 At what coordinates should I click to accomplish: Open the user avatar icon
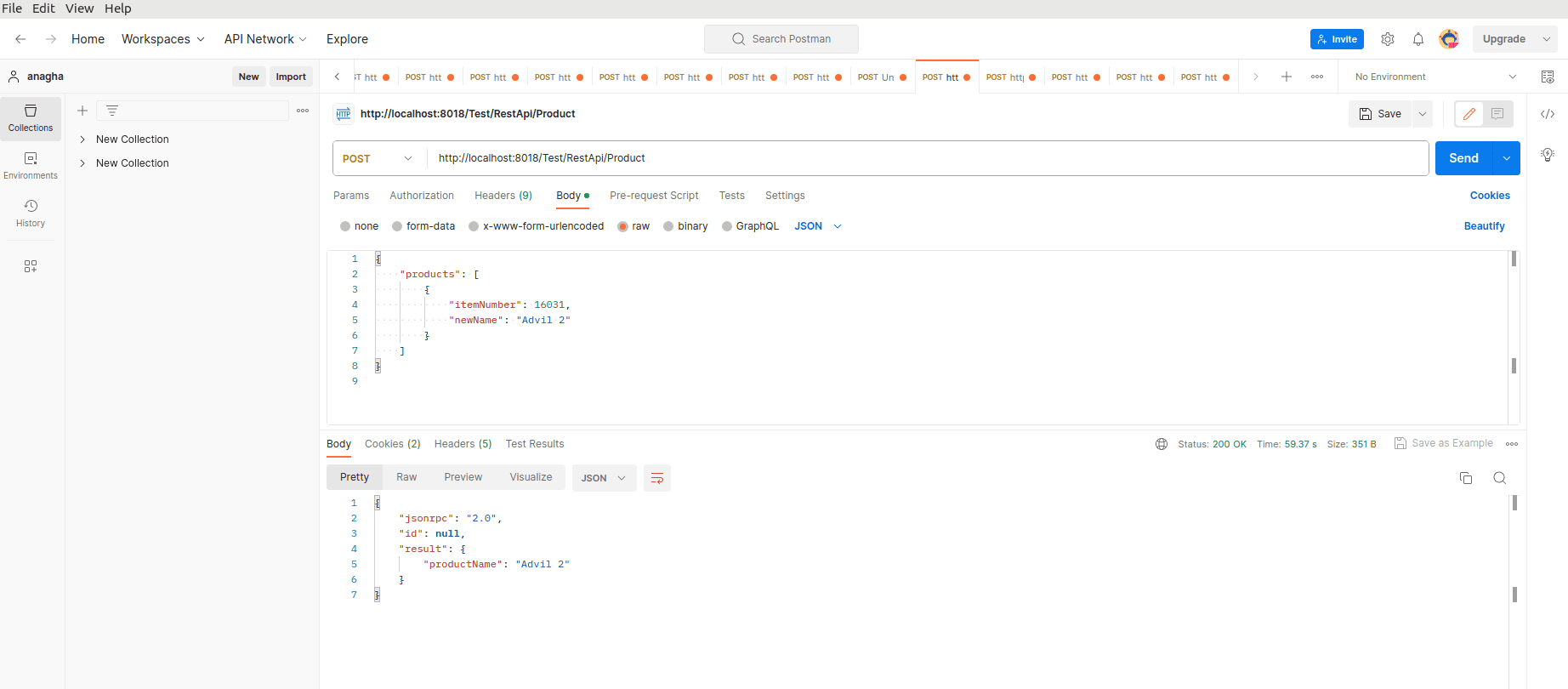click(1449, 39)
